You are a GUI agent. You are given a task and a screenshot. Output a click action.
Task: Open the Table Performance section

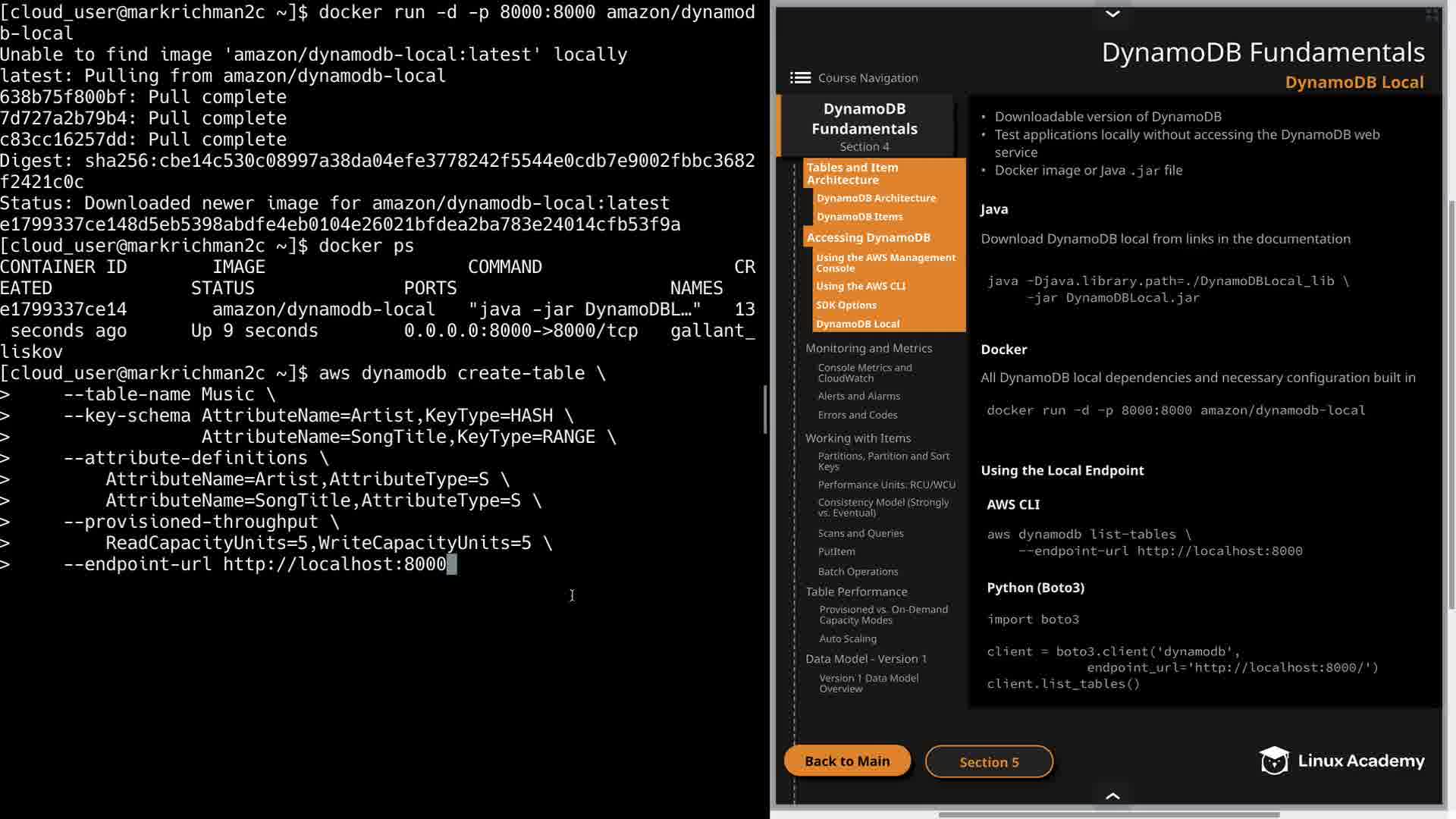pyautogui.click(x=856, y=591)
